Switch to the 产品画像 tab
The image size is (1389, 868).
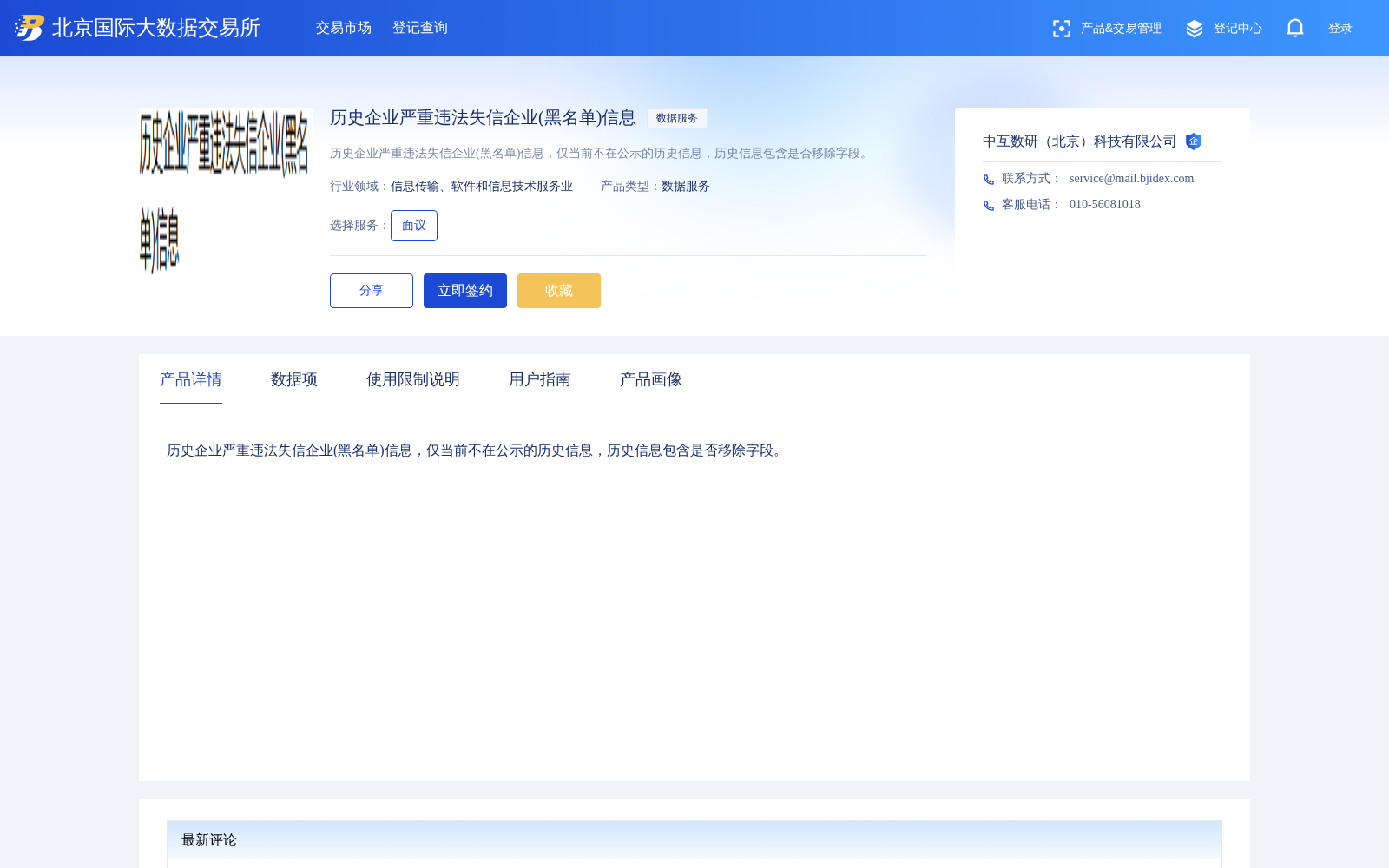pyautogui.click(x=651, y=379)
